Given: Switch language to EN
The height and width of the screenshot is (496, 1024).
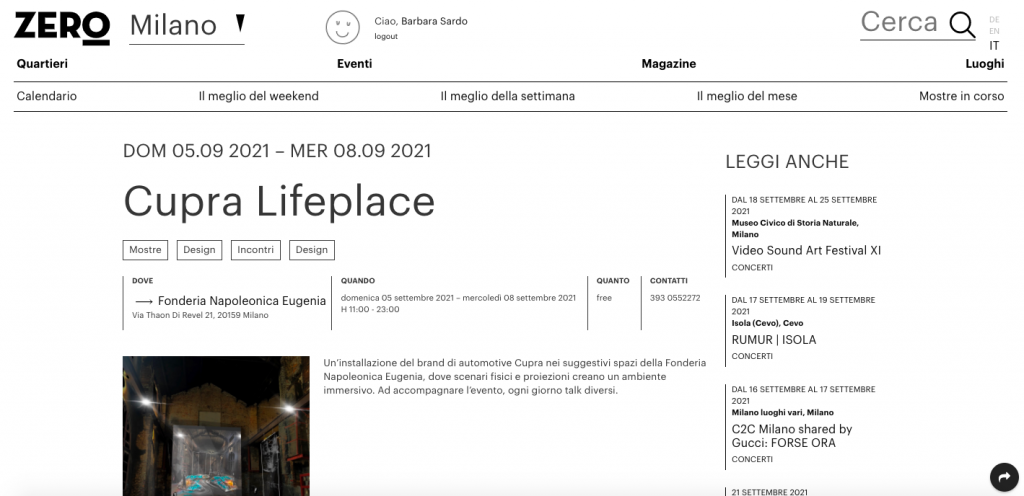Looking at the screenshot, I should click(994, 31).
